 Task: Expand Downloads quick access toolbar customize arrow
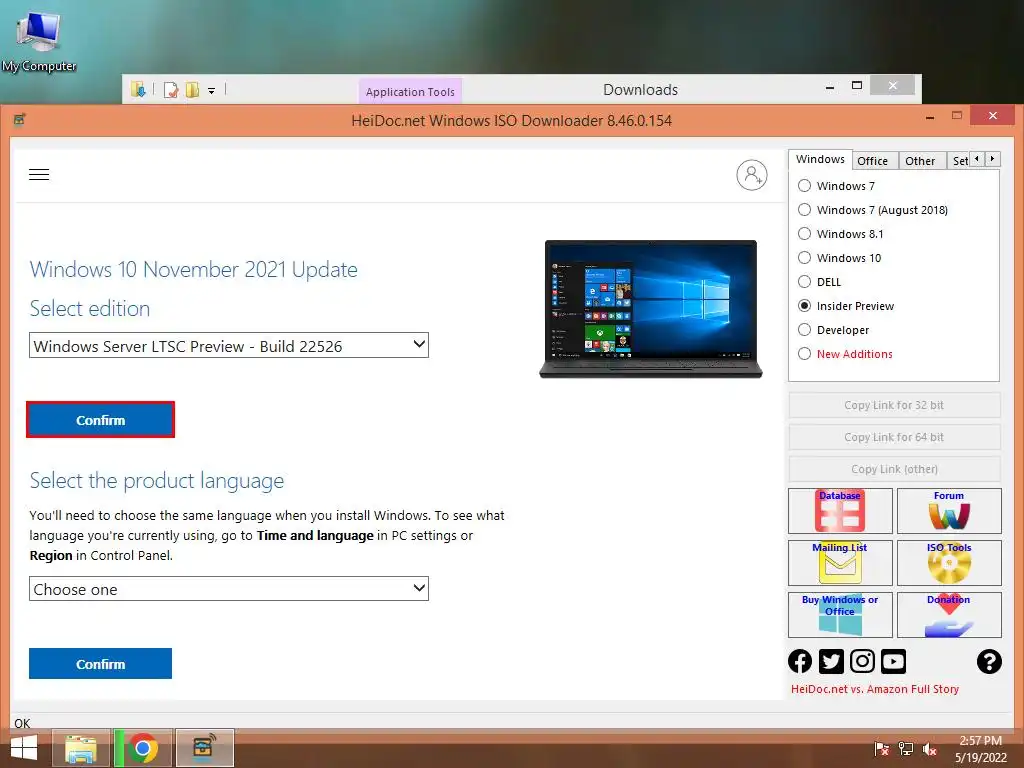click(212, 91)
